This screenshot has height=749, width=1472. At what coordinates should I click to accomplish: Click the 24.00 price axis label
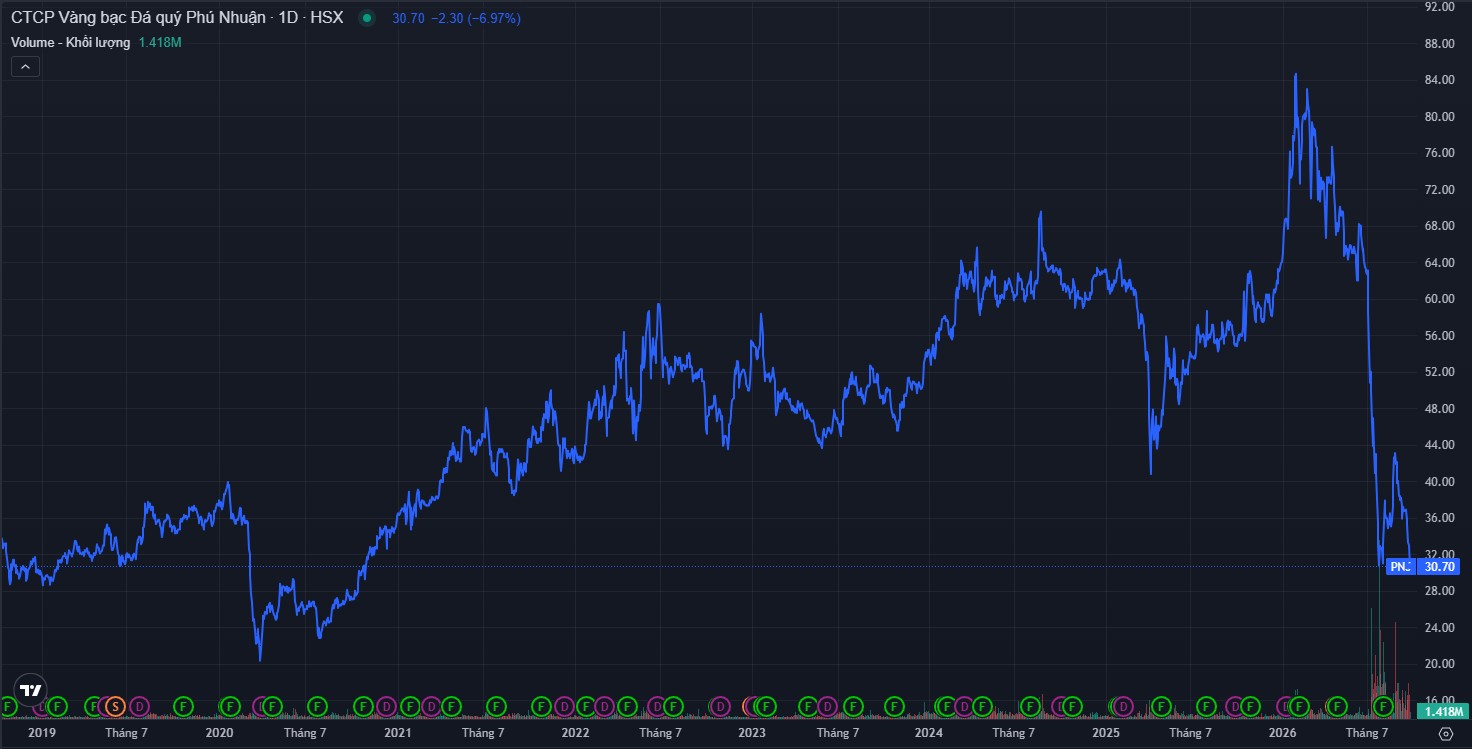point(1439,628)
